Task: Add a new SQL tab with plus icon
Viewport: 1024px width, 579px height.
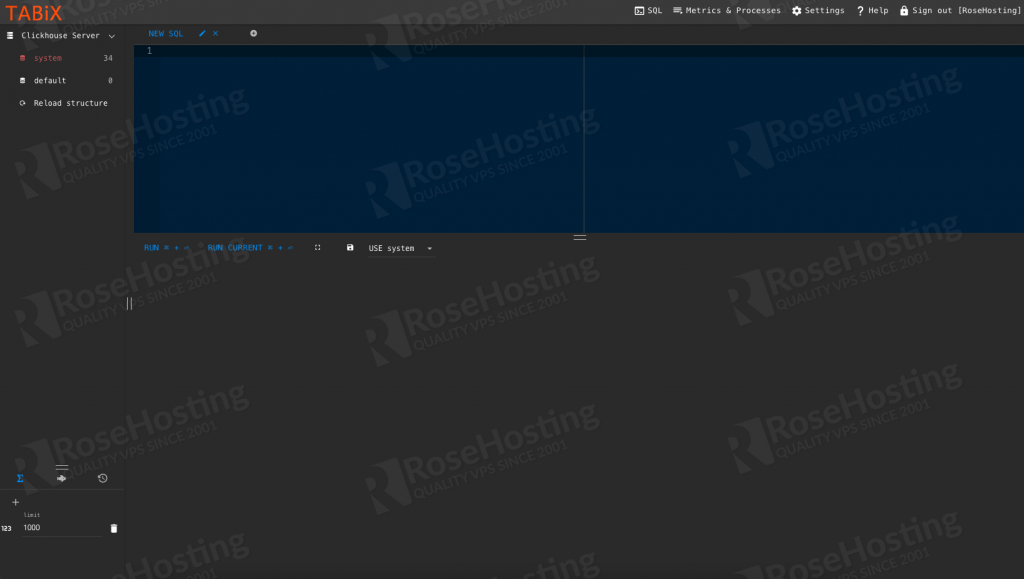Action: click(253, 33)
